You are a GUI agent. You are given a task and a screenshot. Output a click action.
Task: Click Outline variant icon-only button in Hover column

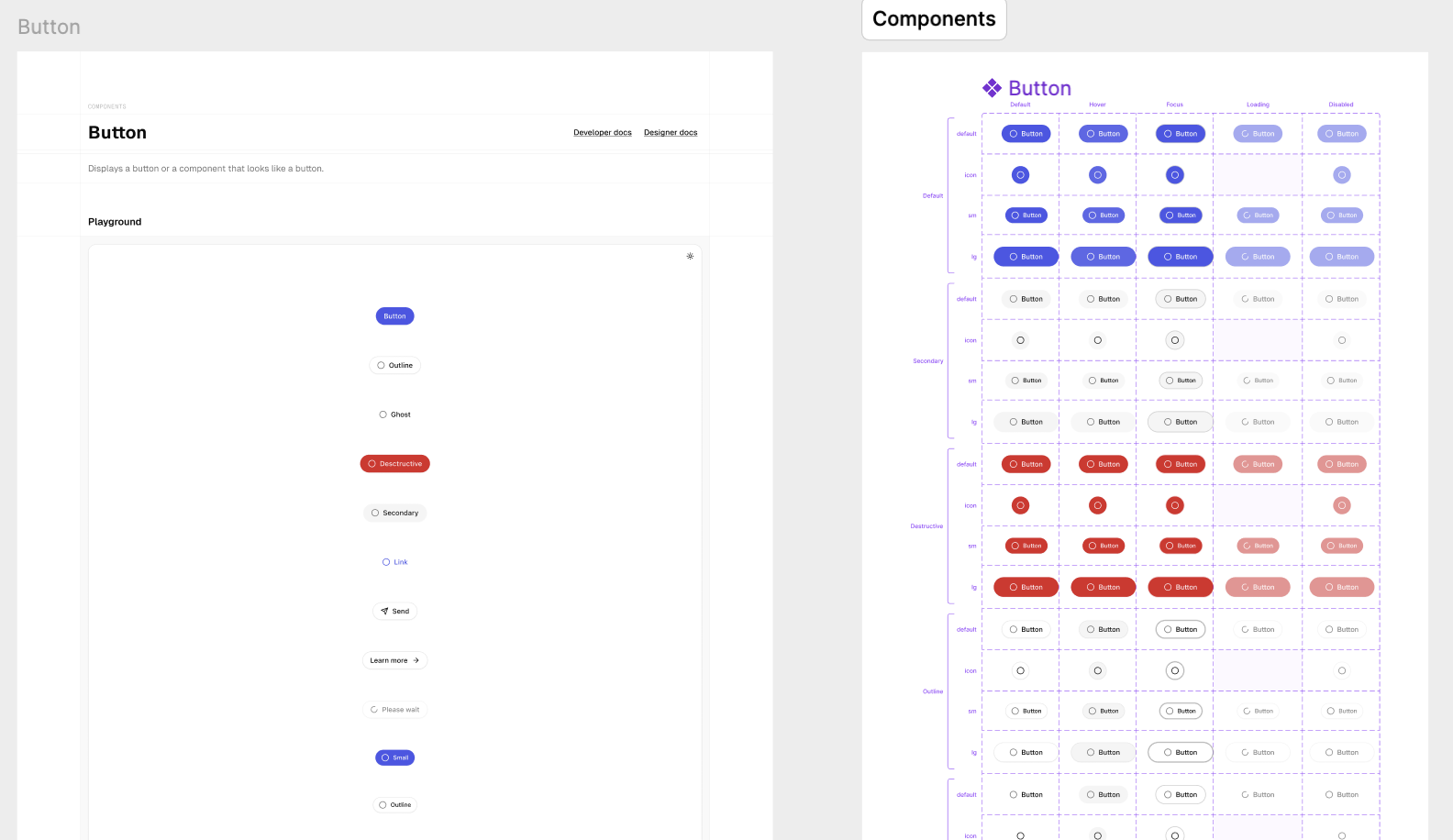pyautogui.click(x=1097, y=670)
